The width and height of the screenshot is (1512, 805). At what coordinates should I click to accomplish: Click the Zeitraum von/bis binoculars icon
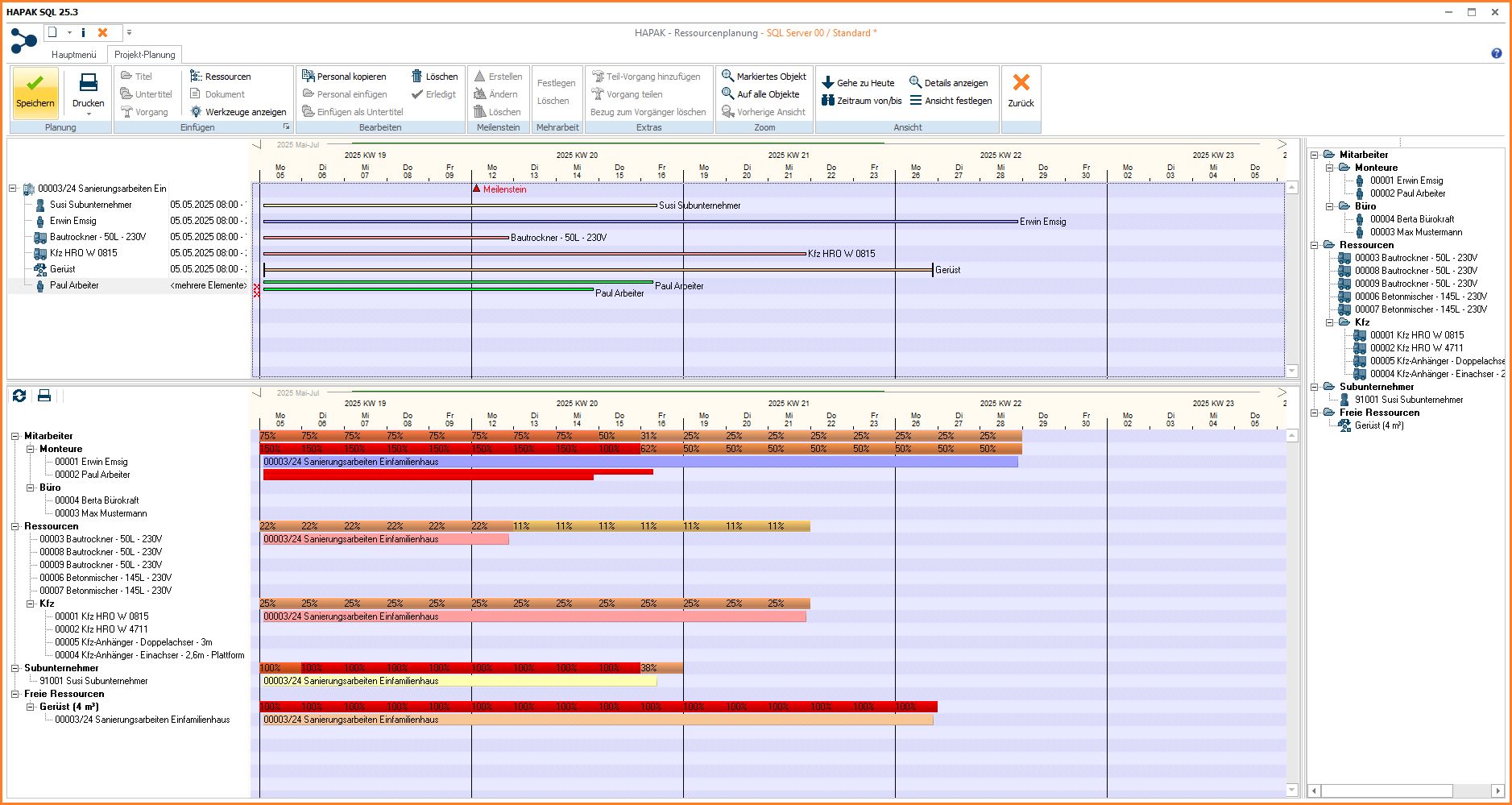pyautogui.click(x=827, y=101)
